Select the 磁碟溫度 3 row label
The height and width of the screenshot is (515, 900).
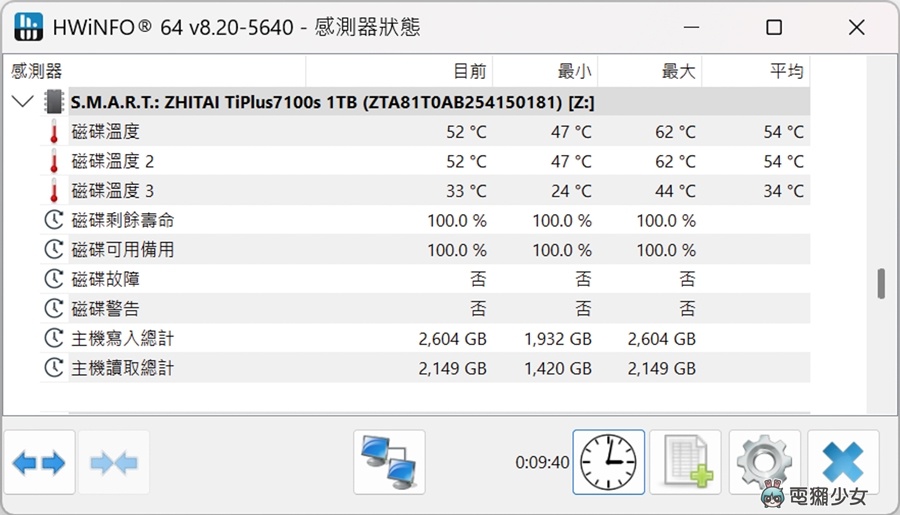(112, 191)
